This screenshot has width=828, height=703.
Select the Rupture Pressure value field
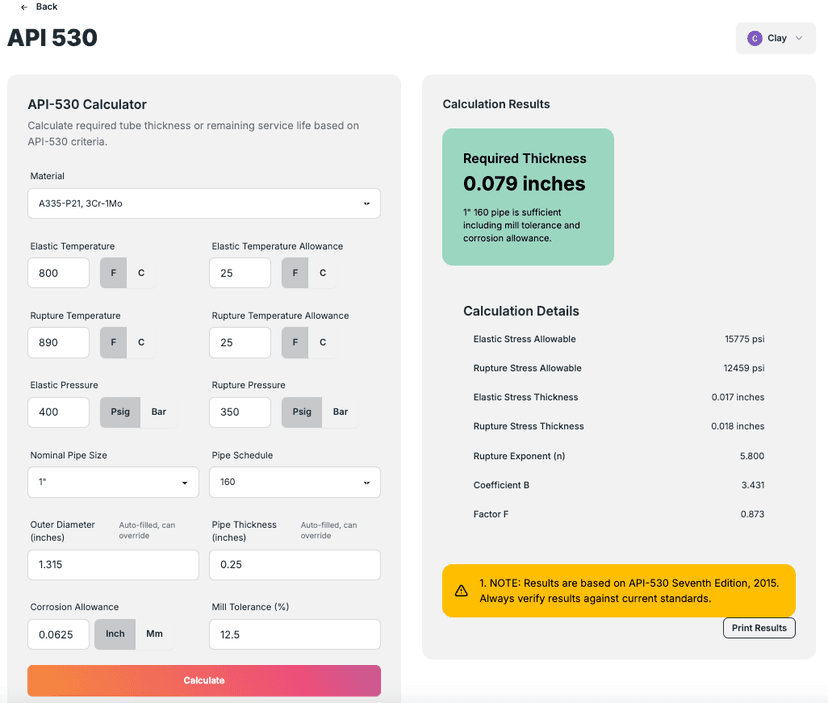240,412
